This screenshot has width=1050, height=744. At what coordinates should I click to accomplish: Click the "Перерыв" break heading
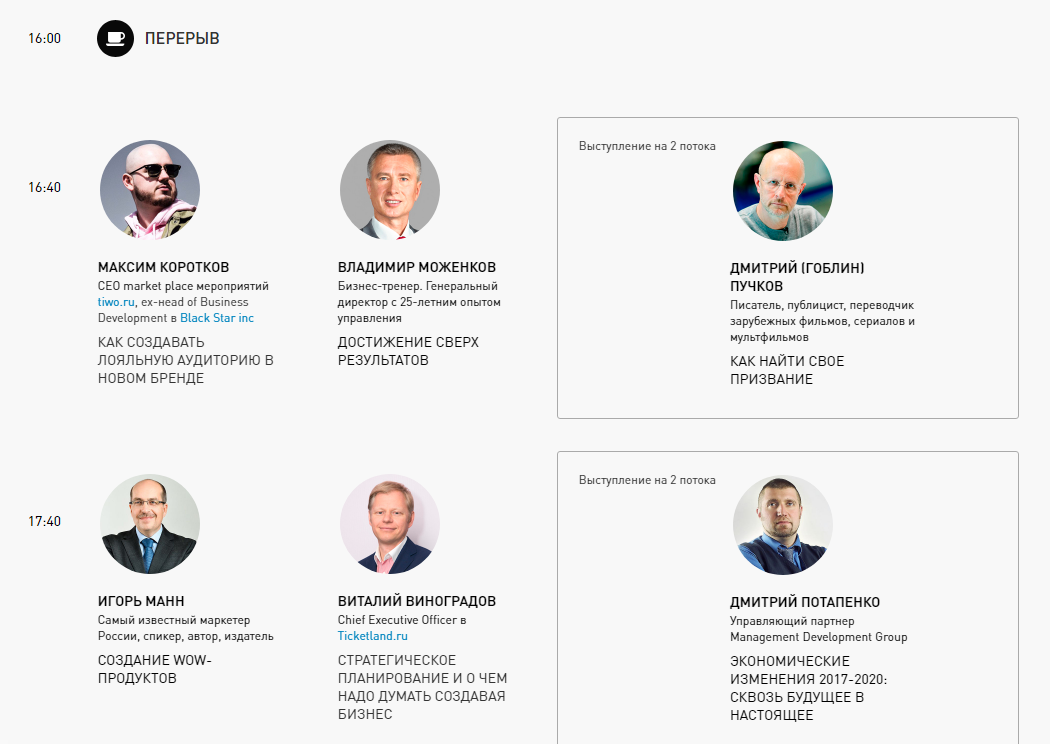click(x=182, y=39)
